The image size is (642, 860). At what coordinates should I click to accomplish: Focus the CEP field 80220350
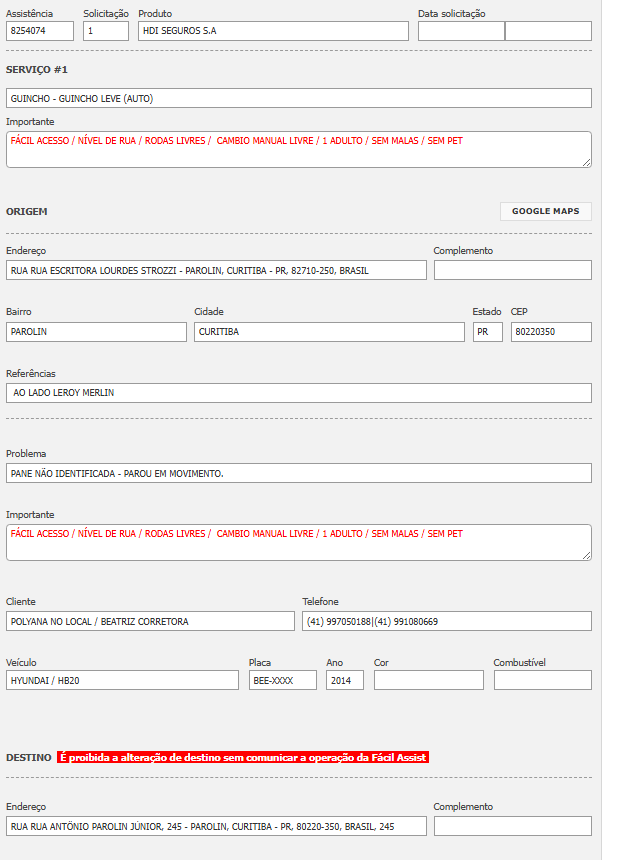(x=550, y=332)
